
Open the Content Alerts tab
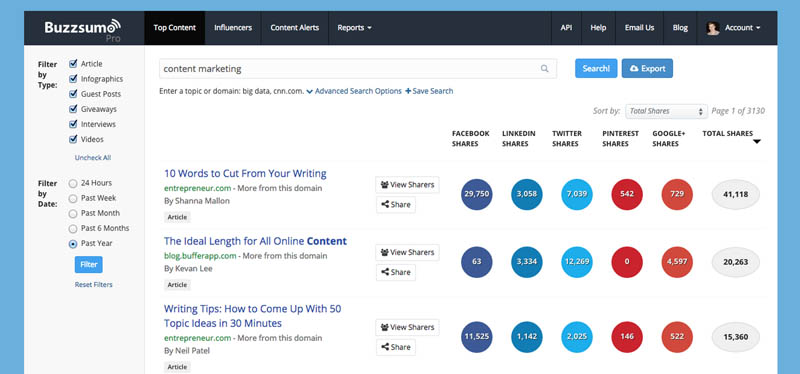[294, 28]
